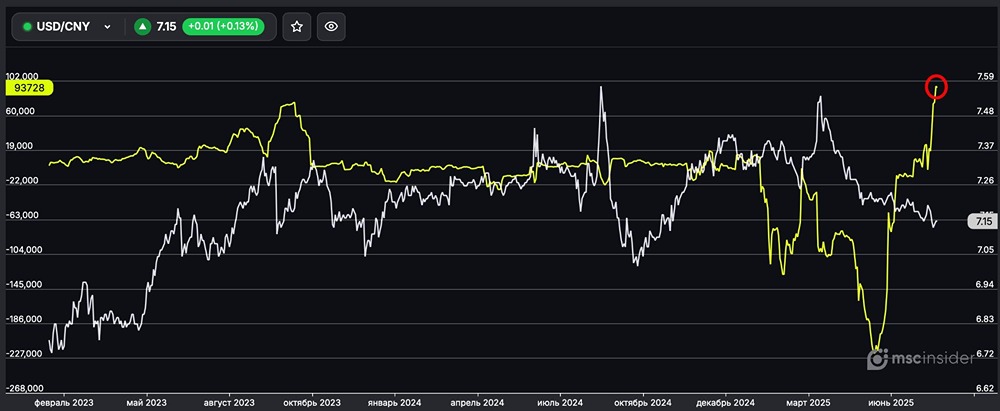The height and width of the screenshot is (411, 1000).
Task: Click the green up-arrow price indicator
Action: 142,27
